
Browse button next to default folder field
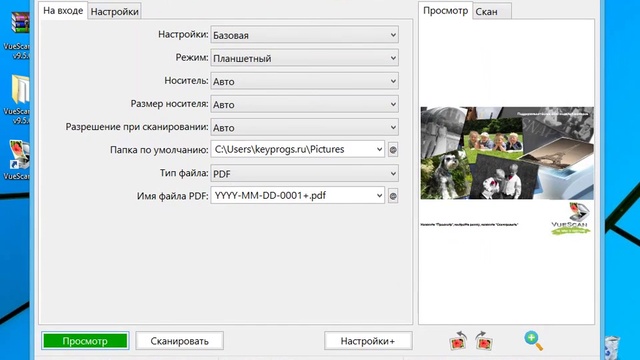tap(393, 150)
